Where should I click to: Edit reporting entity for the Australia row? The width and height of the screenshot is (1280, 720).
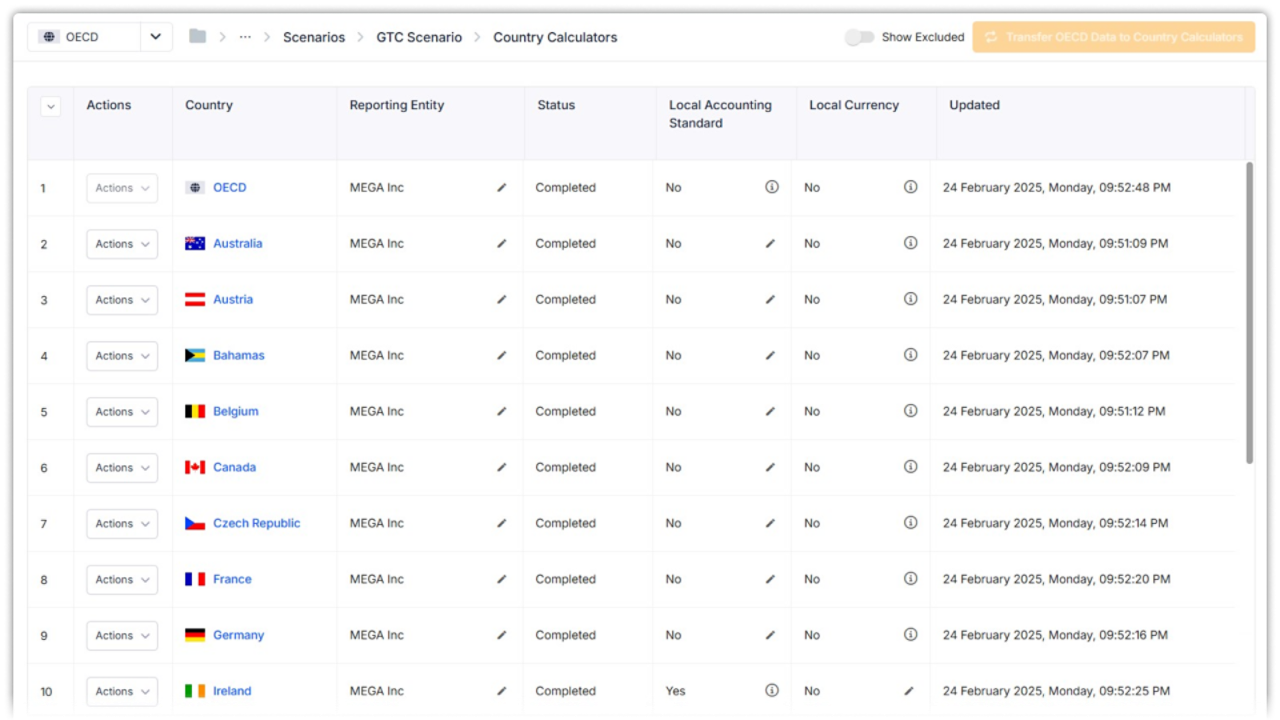tap(502, 244)
